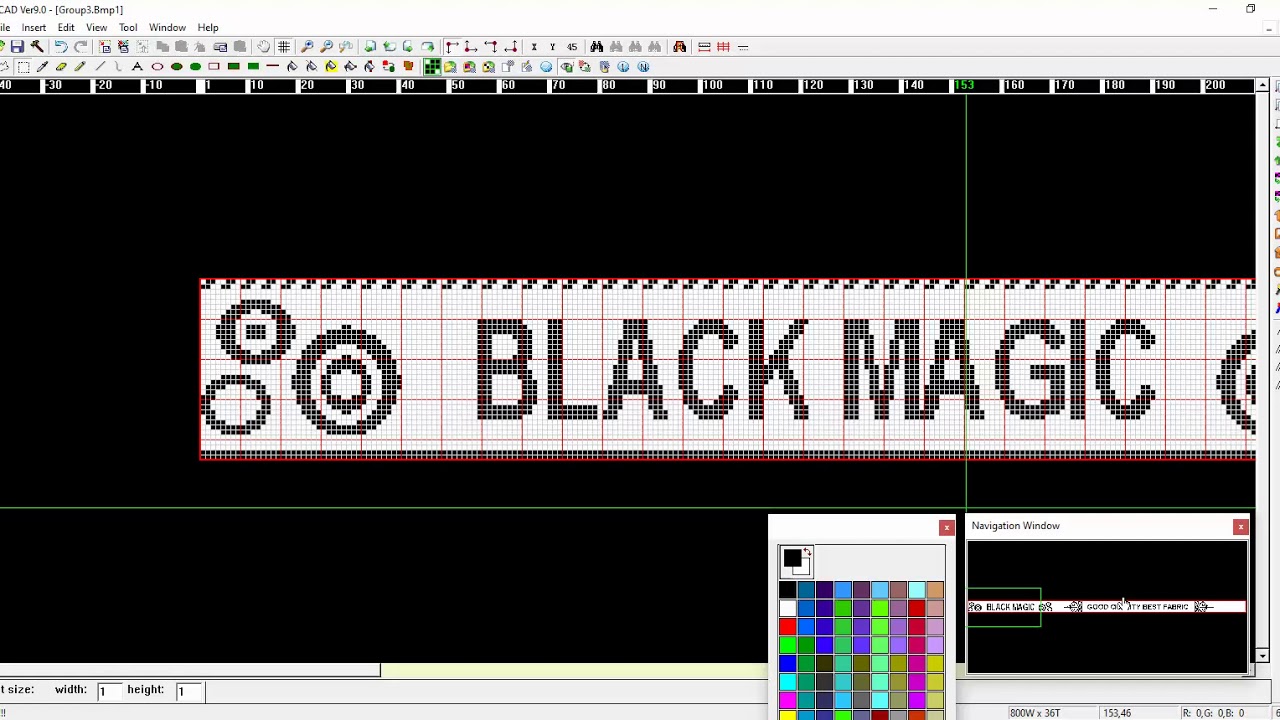Open the Insert menu
This screenshot has width=1280, height=720.
tap(33, 27)
